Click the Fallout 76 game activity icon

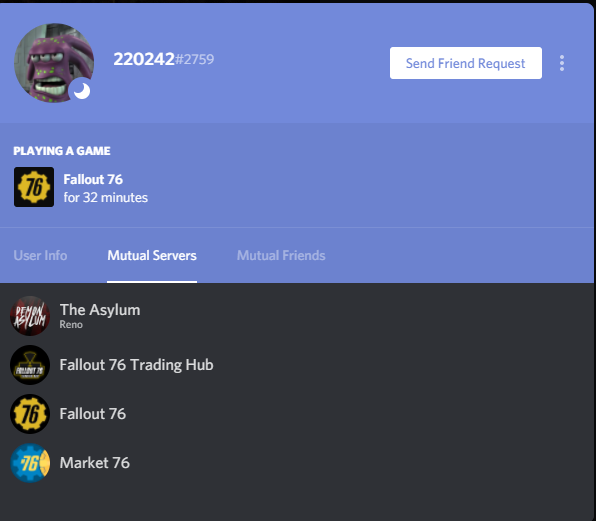coord(34,187)
